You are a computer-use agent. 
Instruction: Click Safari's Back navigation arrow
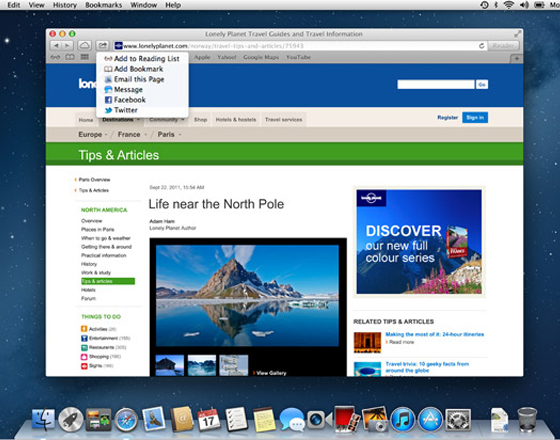pos(56,46)
